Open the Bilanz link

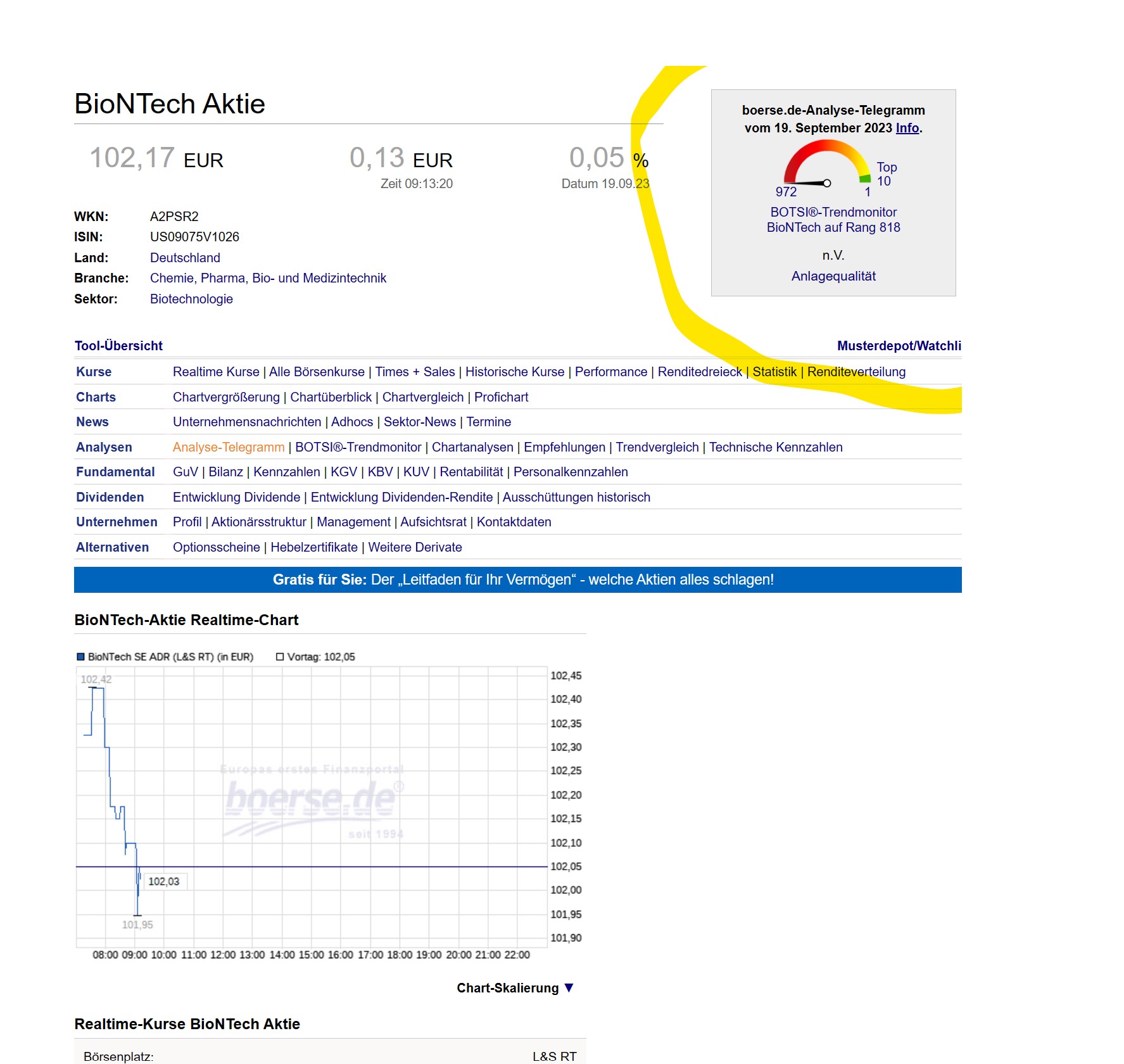pos(226,472)
